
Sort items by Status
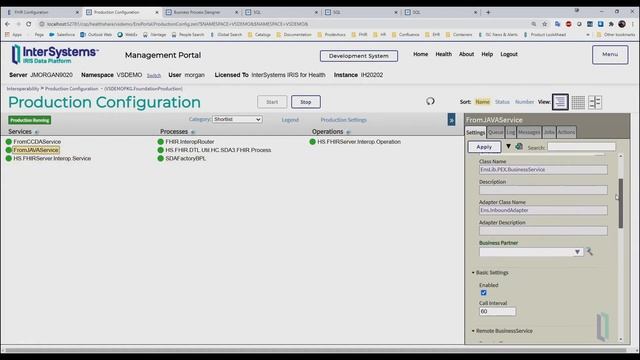click(x=502, y=102)
